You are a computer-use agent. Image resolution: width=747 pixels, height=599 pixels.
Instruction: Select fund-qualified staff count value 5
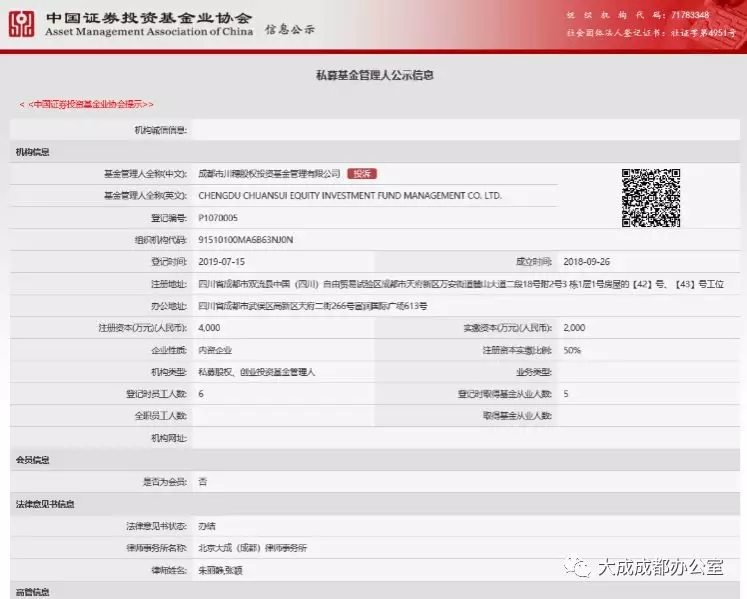click(566, 394)
